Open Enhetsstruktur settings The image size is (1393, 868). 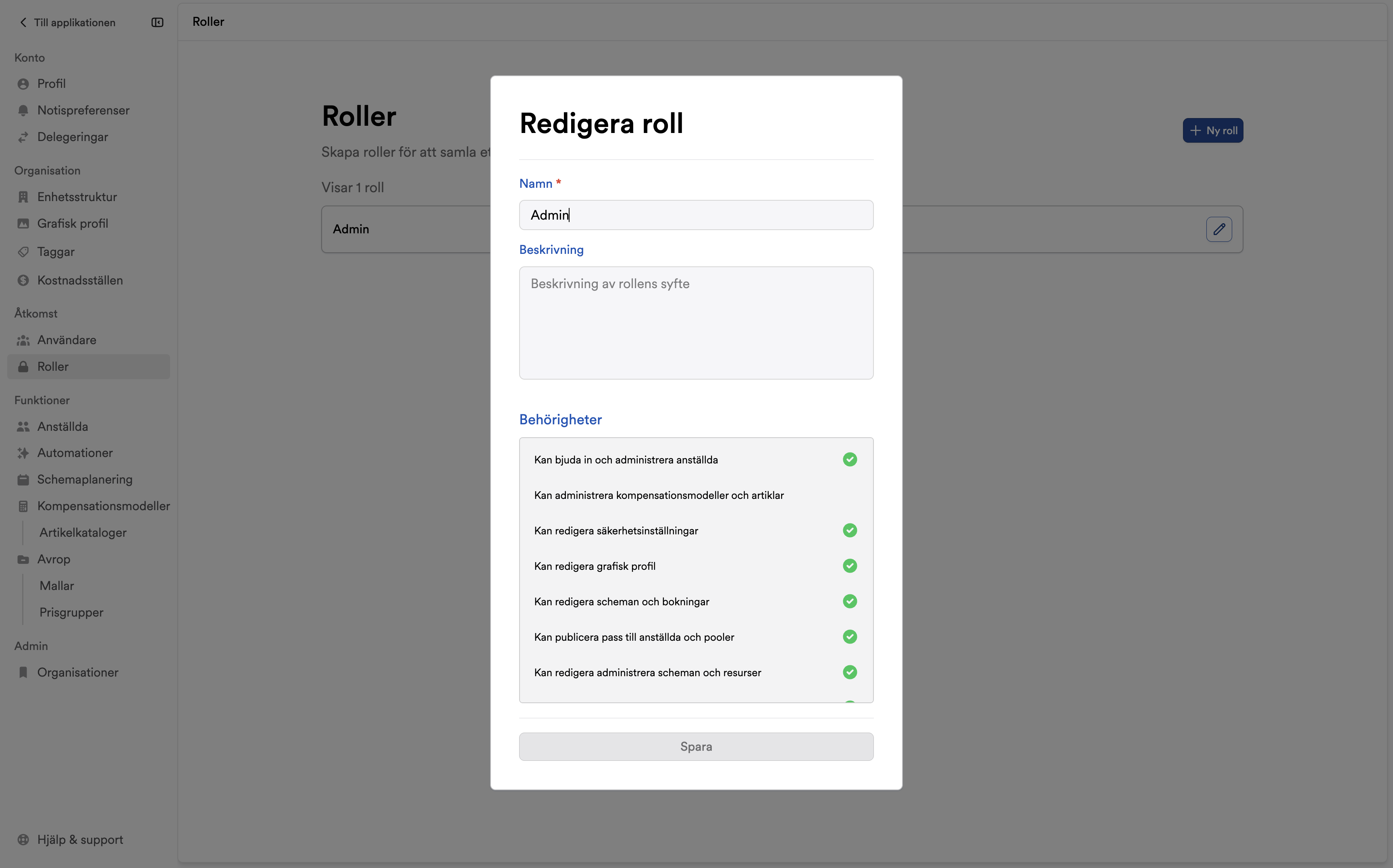point(88,197)
